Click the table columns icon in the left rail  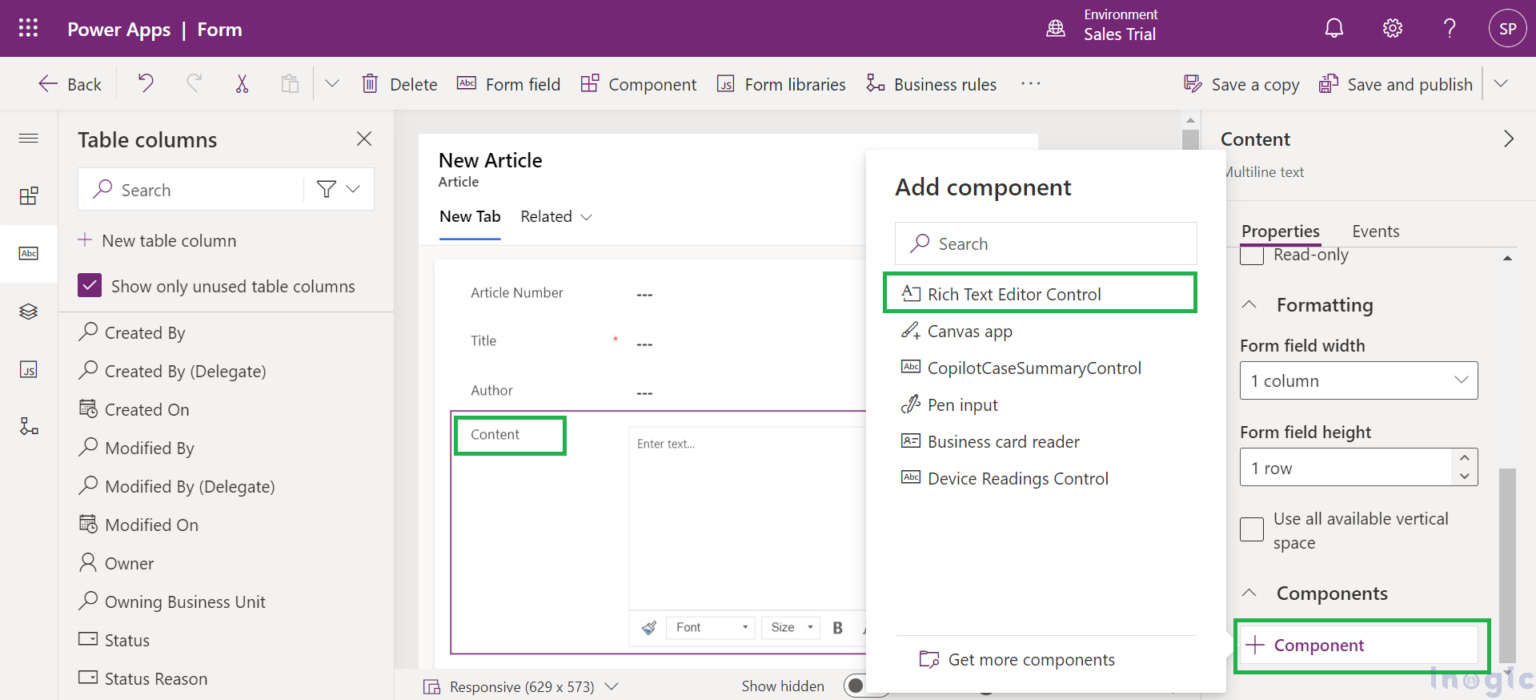click(x=30, y=253)
